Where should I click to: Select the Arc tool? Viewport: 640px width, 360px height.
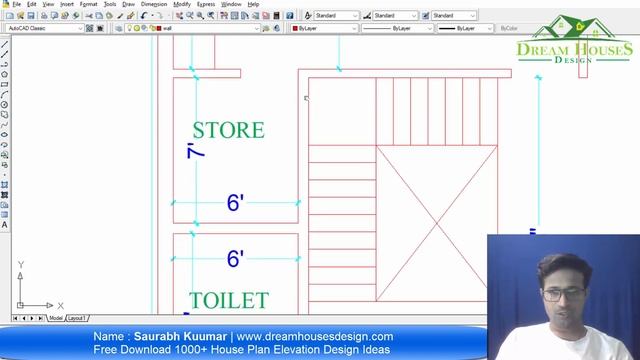tap(4, 94)
